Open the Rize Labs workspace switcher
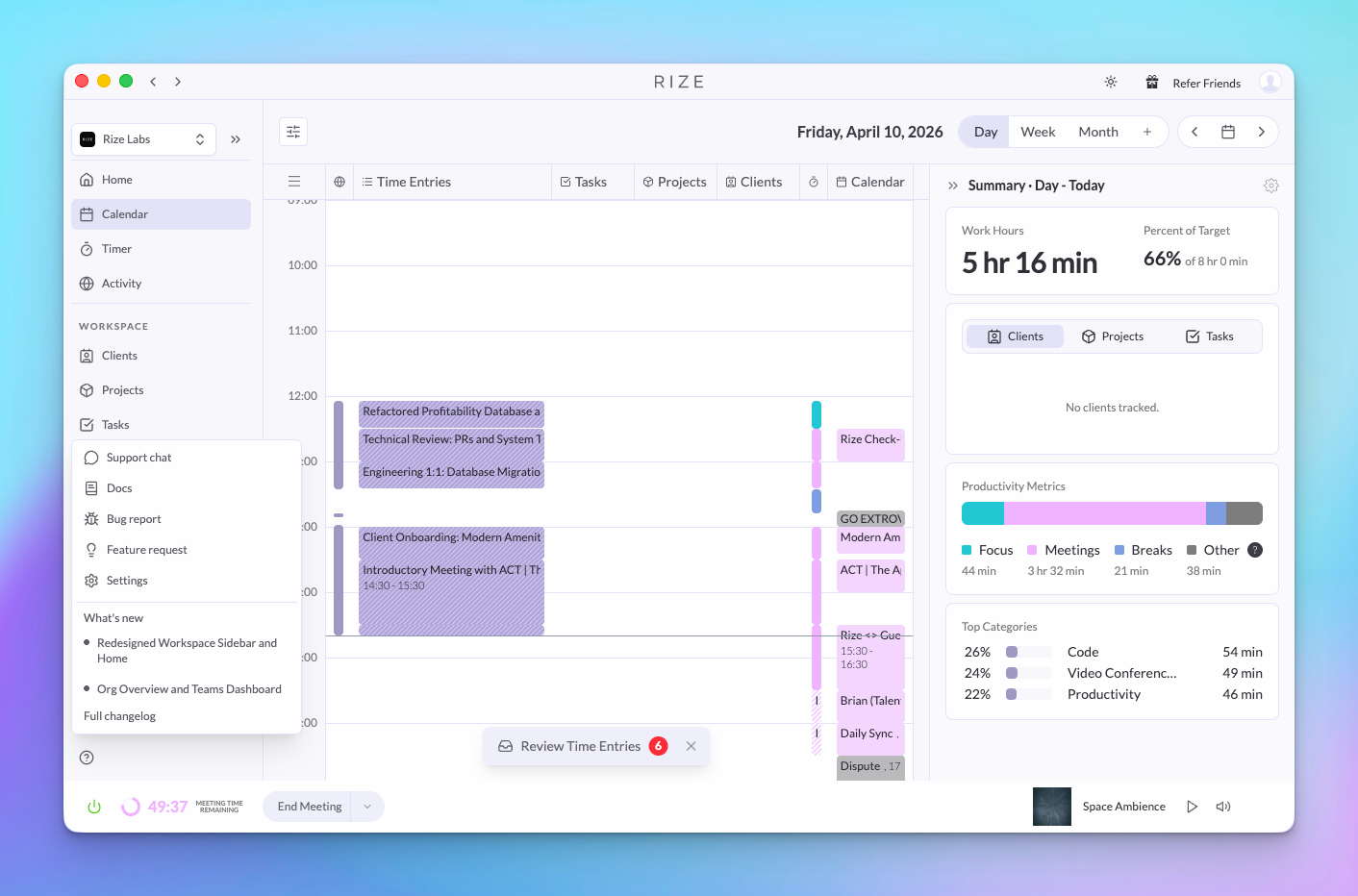The image size is (1358, 896). coord(143,138)
